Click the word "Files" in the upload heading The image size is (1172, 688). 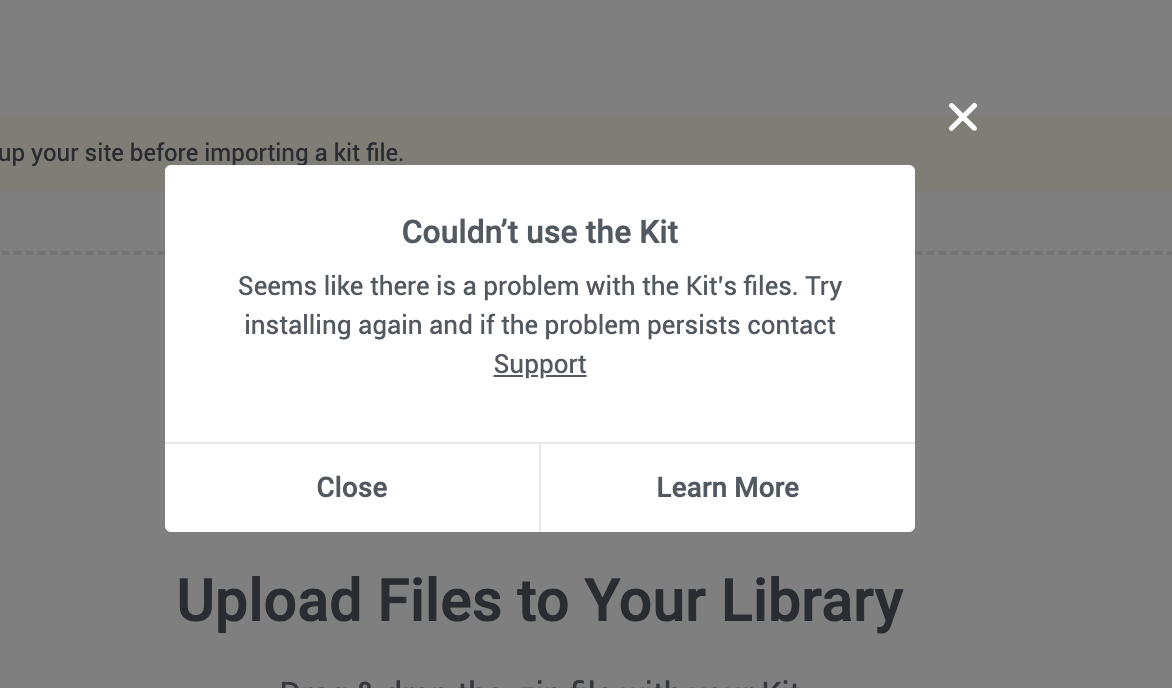tap(439, 600)
